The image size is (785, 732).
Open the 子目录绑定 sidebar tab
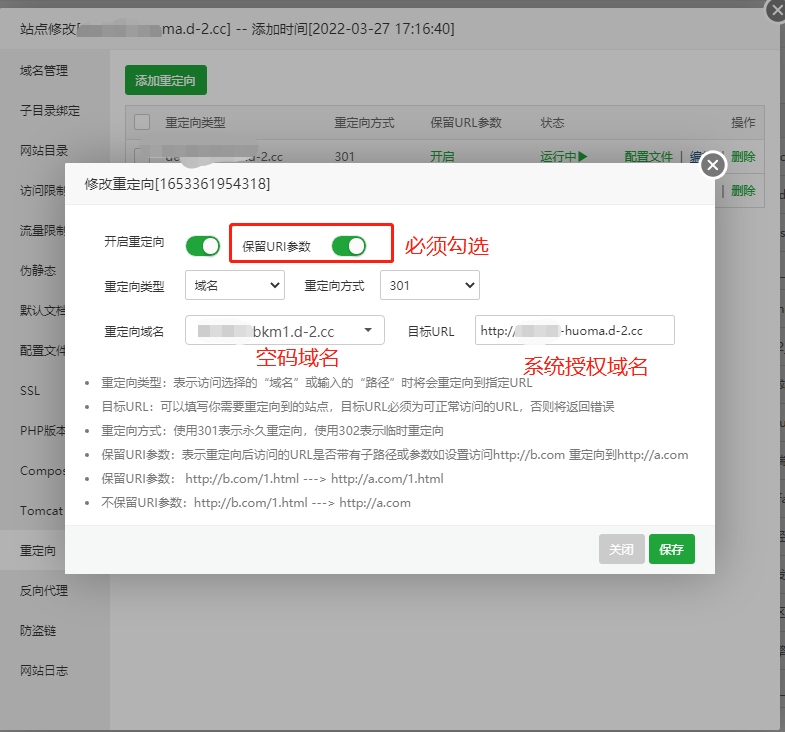pos(50,111)
